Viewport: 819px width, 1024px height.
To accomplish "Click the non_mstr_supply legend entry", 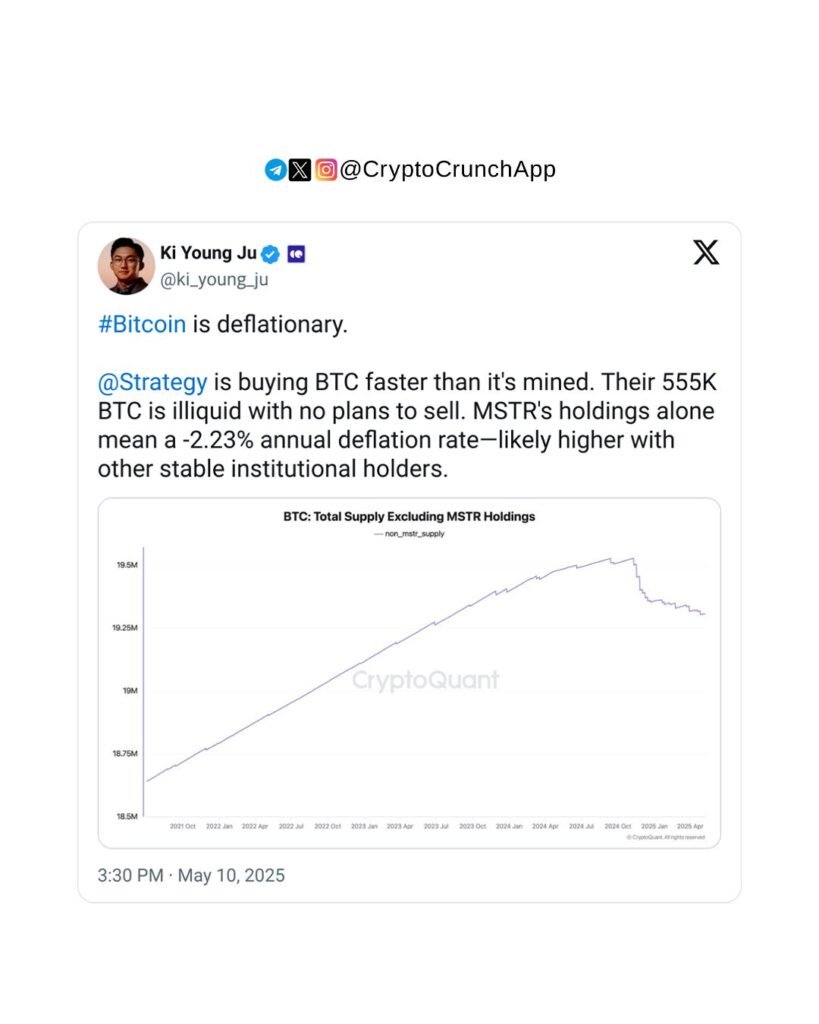I will pyautogui.click(x=409, y=534).
